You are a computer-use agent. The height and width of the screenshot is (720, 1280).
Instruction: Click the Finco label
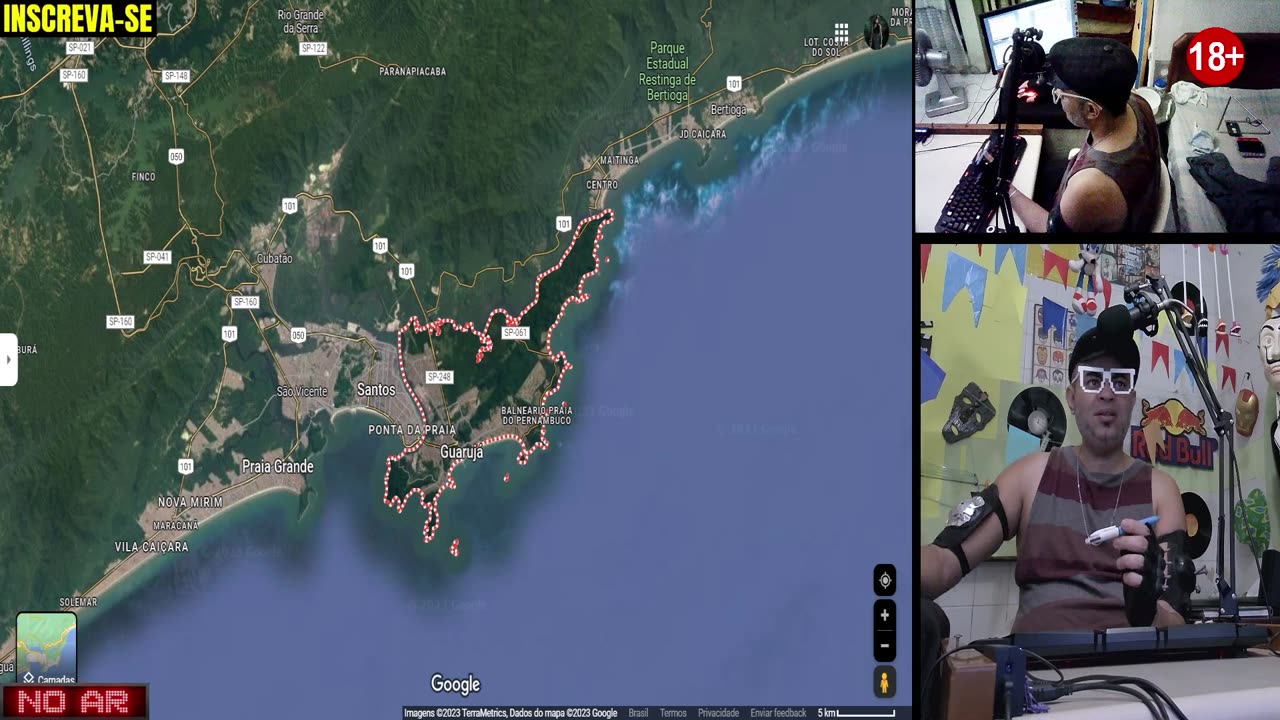[x=143, y=176]
